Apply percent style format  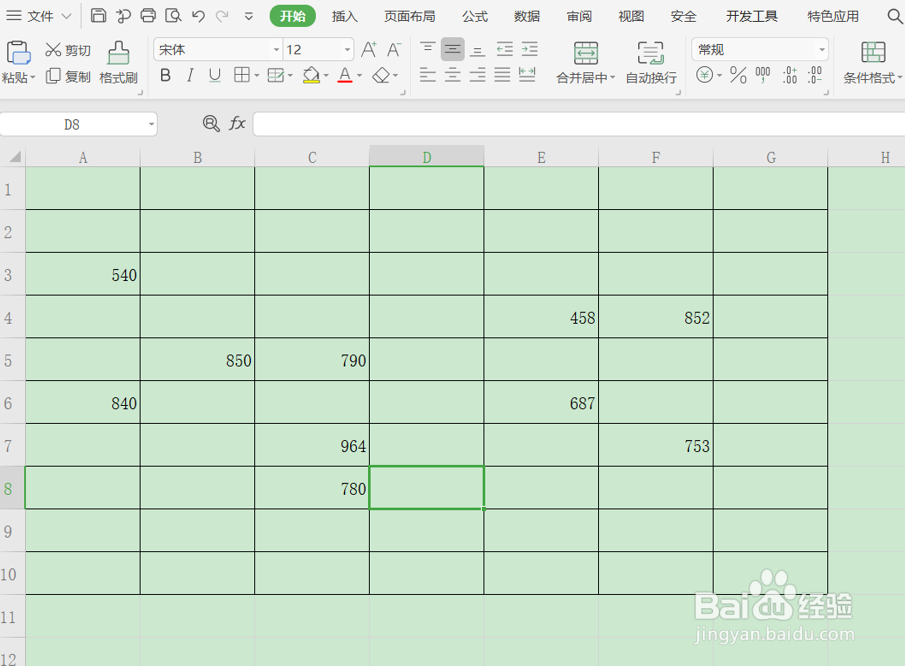pyautogui.click(x=738, y=75)
